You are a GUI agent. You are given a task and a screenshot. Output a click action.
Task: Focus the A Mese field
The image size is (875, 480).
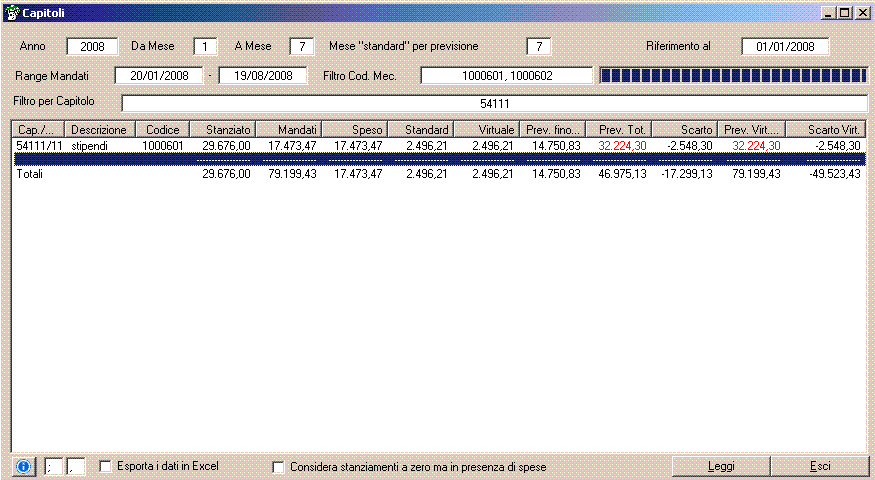[x=302, y=46]
